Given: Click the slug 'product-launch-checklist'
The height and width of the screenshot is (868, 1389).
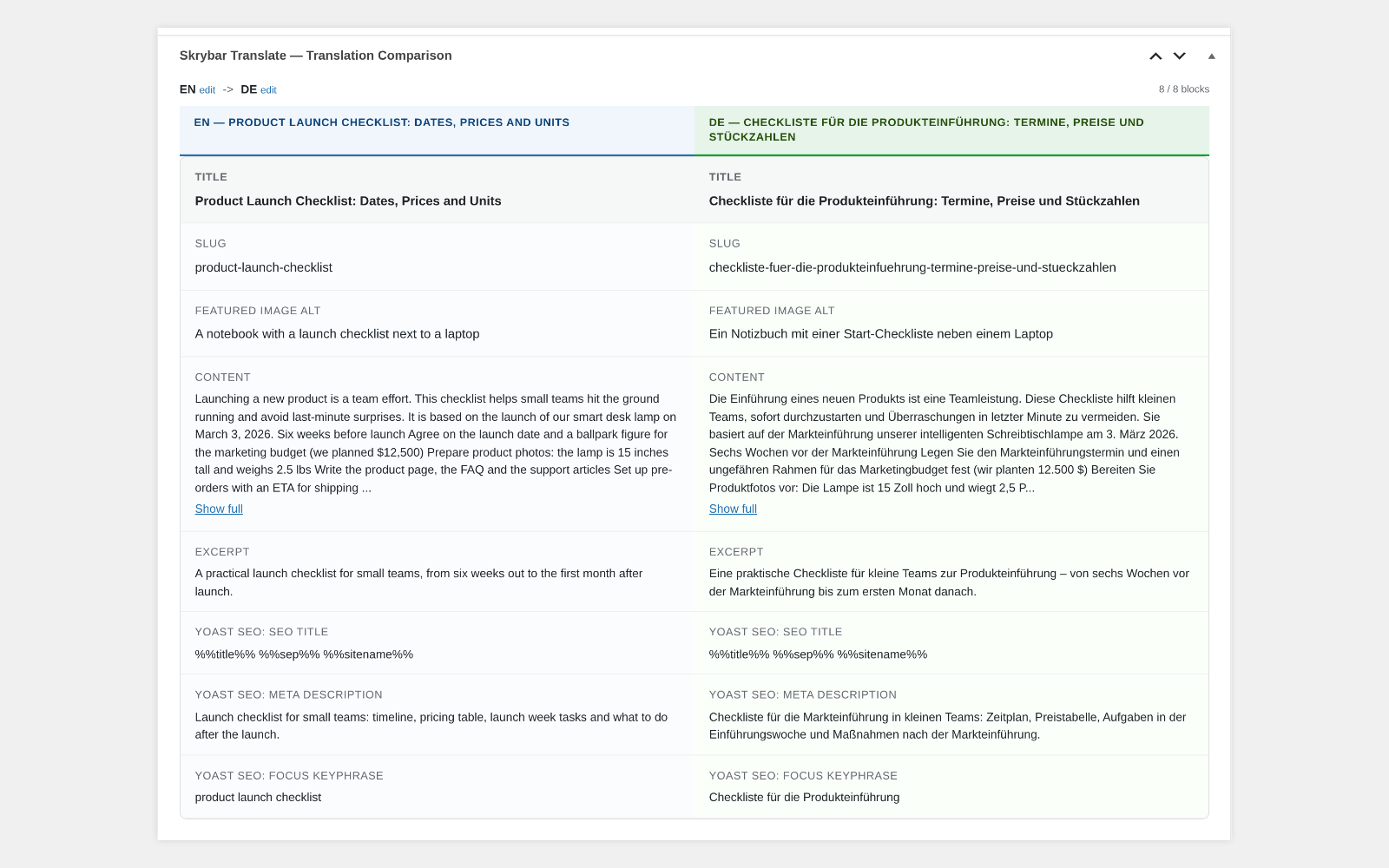Looking at the screenshot, I should 263,267.
